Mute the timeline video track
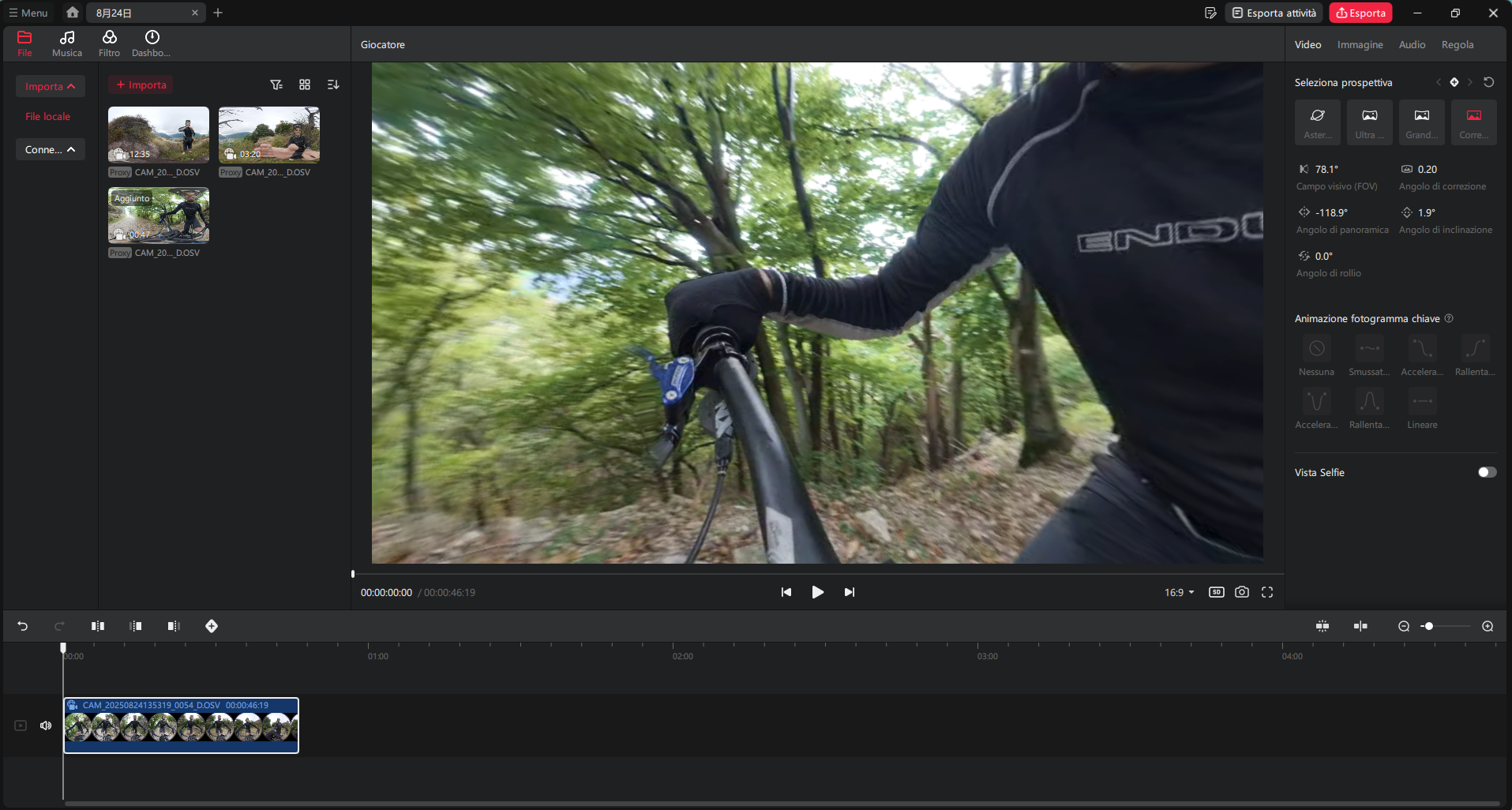The height and width of the screenshot is (810, 1512). pyautogui.click(x=46, y=726)
